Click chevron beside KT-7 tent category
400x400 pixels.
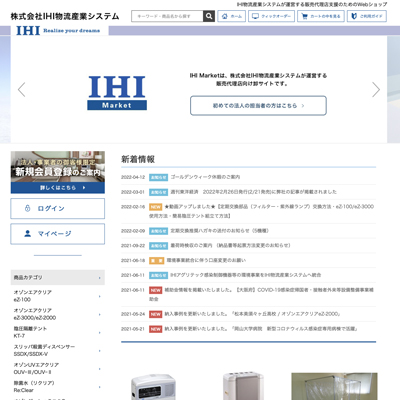(99, 333)
